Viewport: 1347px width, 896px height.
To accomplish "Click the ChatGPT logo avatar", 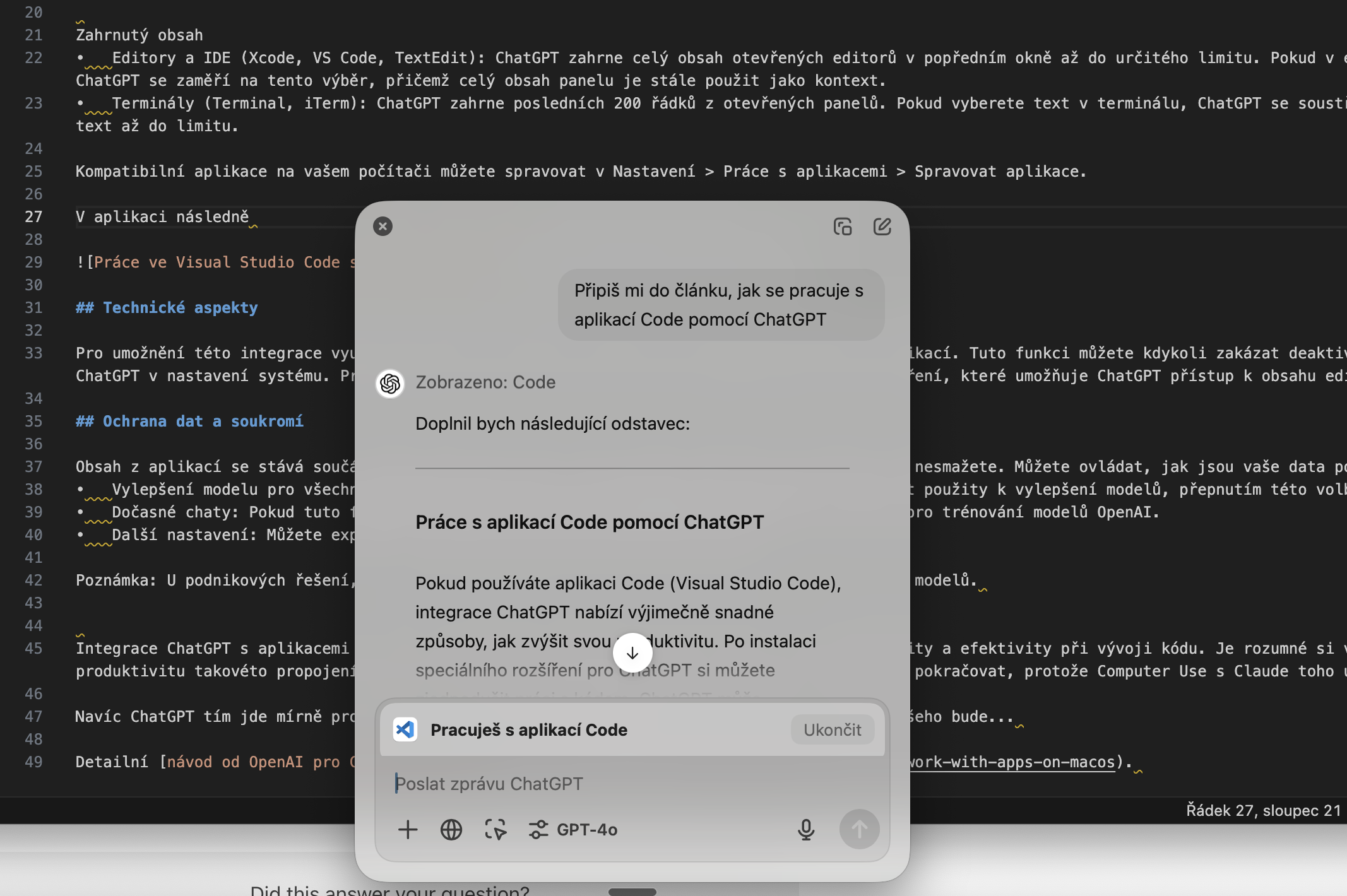I will pos(390,384).
